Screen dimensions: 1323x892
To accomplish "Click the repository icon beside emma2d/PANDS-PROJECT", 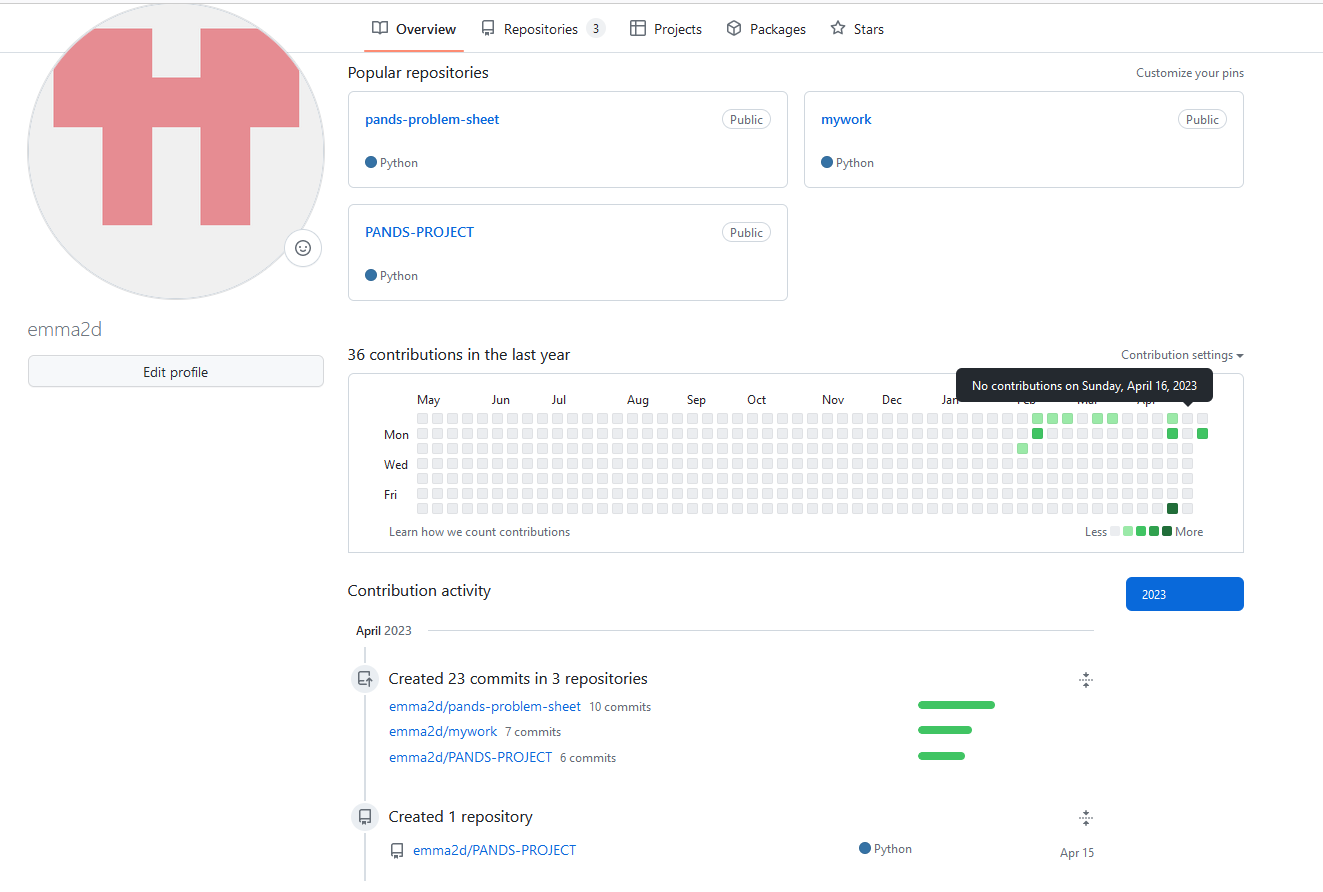I will pos(398,850).
